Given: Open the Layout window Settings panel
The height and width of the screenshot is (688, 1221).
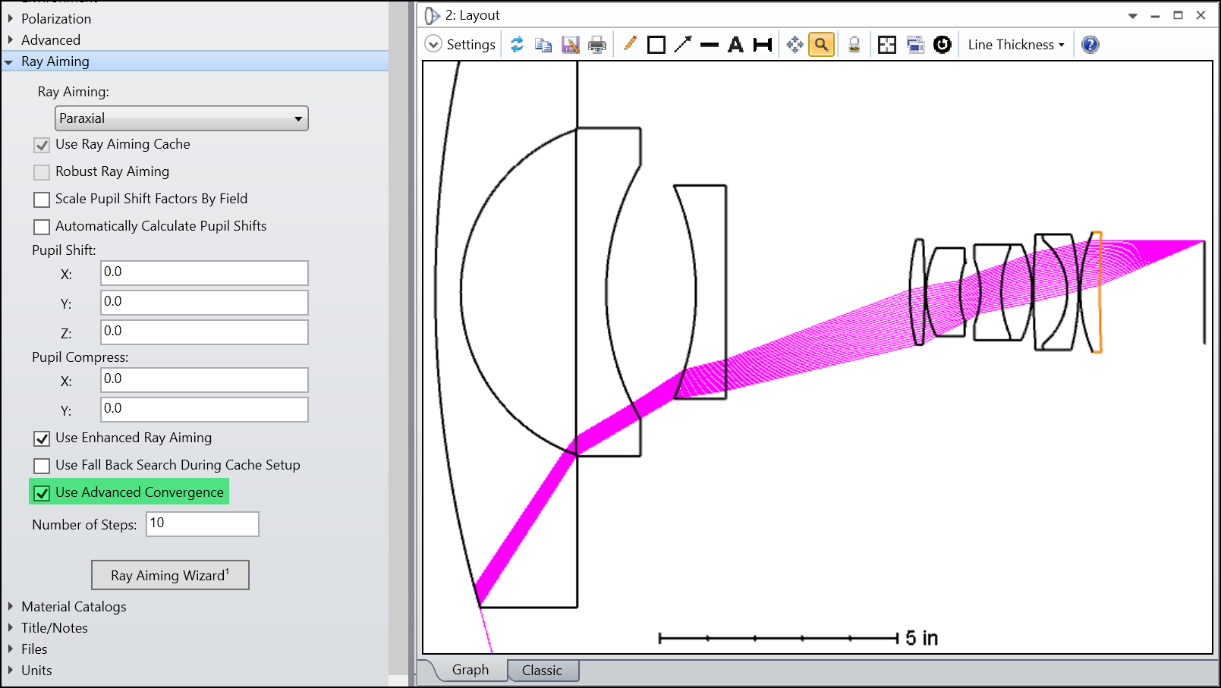Looking at the screenshot, I should coord(461,44).
